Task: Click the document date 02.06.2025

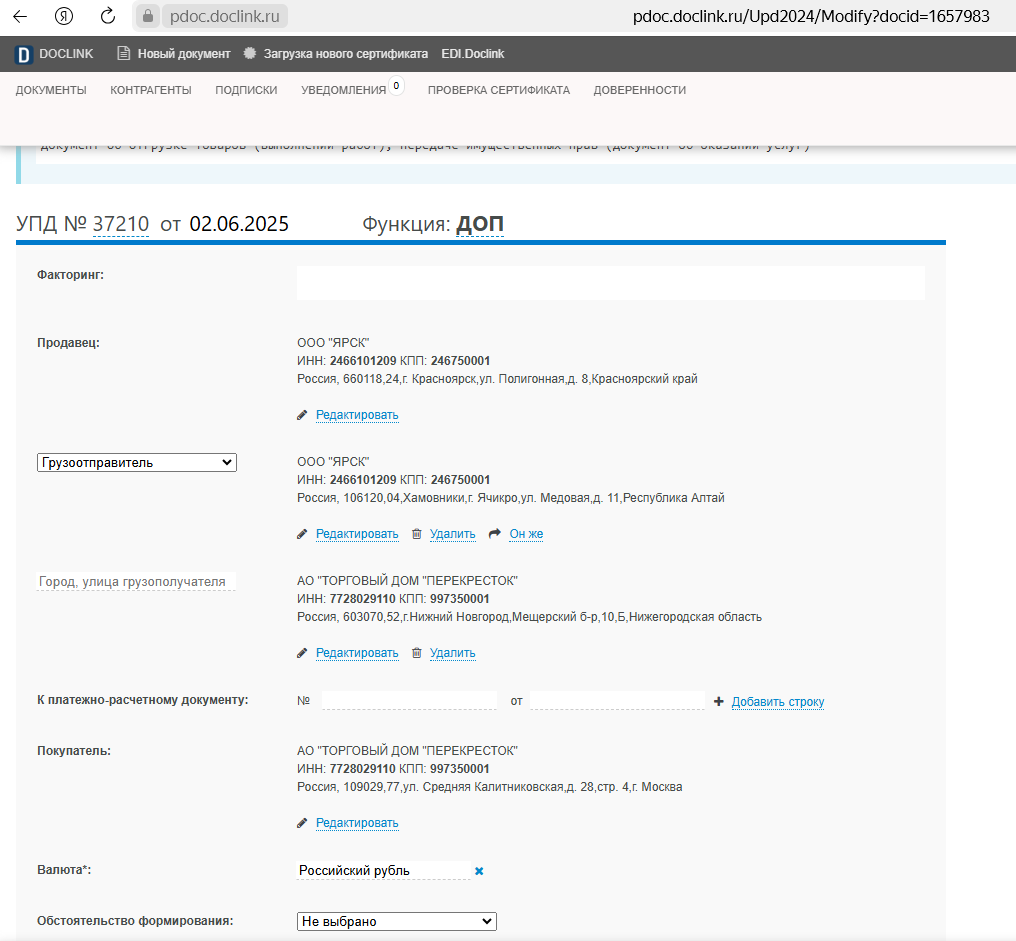Action: point(239,224)
